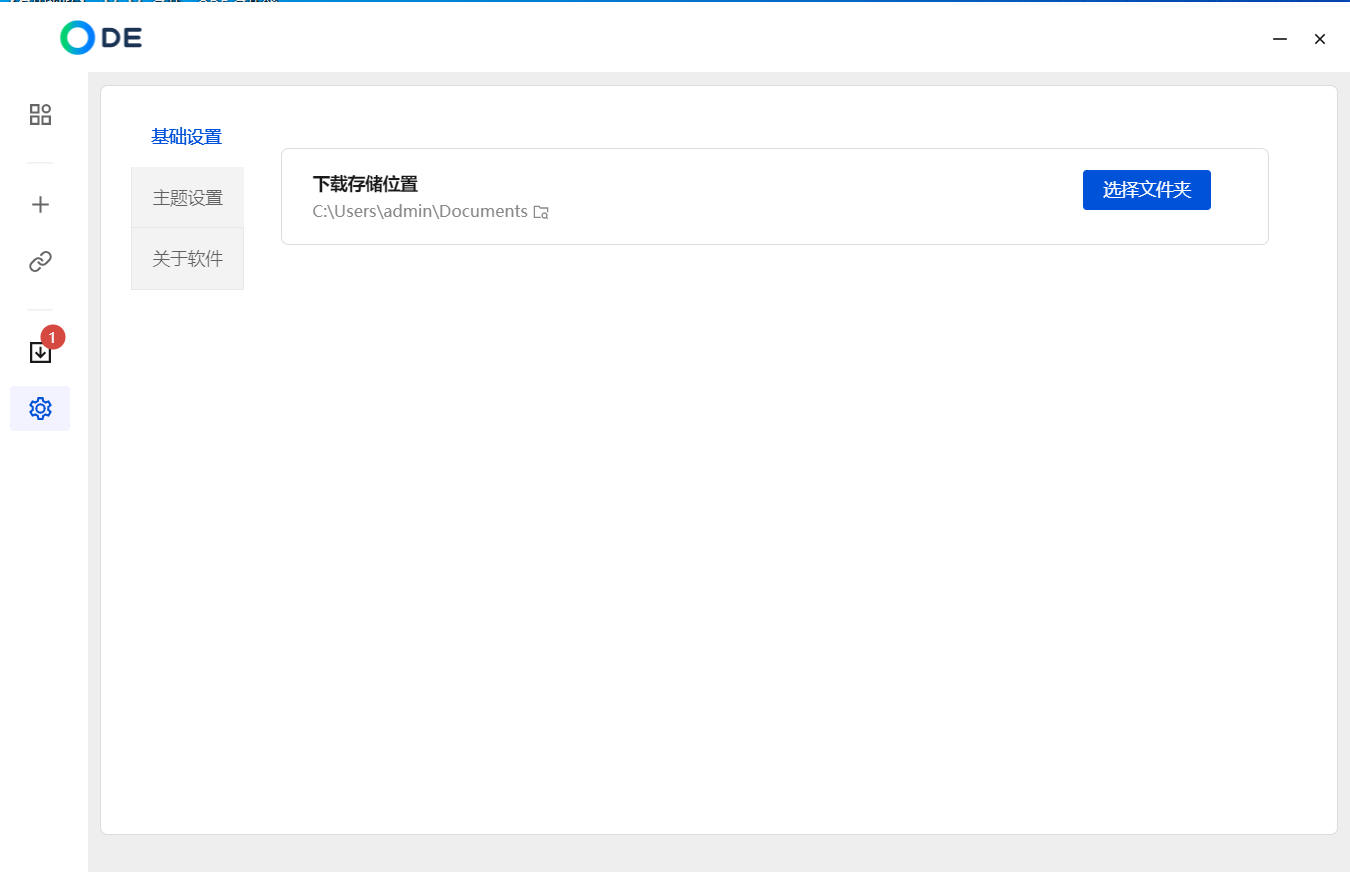Click the folder icon beside the Documents path
1350x876 pixels.
tap(541, 212)
